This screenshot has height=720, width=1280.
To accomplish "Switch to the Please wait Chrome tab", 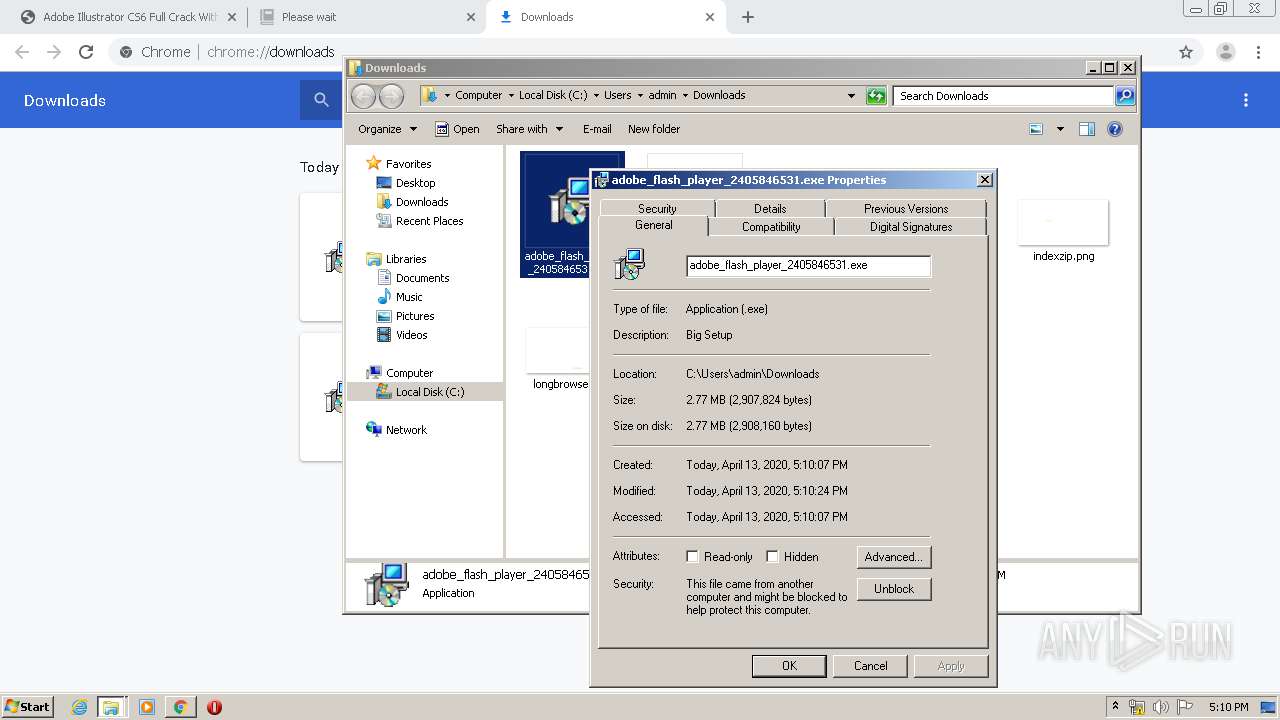I will coord(366,17).
